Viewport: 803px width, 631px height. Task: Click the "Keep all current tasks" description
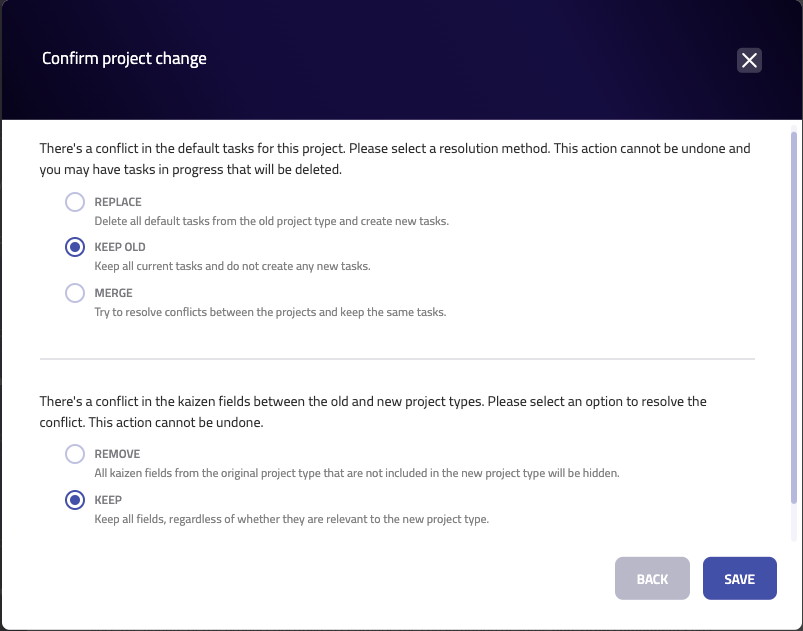(232, 266)
